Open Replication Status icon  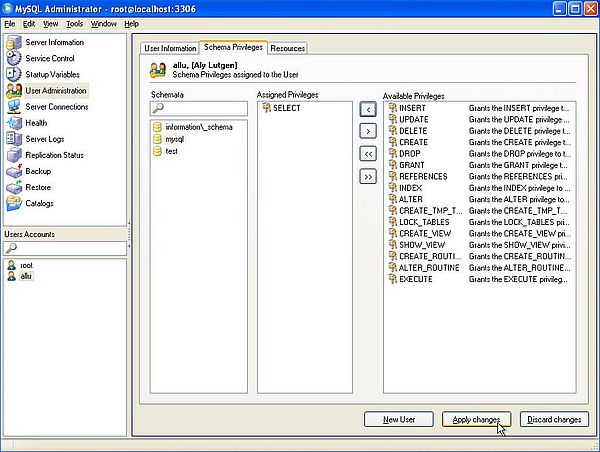click(x=14, y=155)
